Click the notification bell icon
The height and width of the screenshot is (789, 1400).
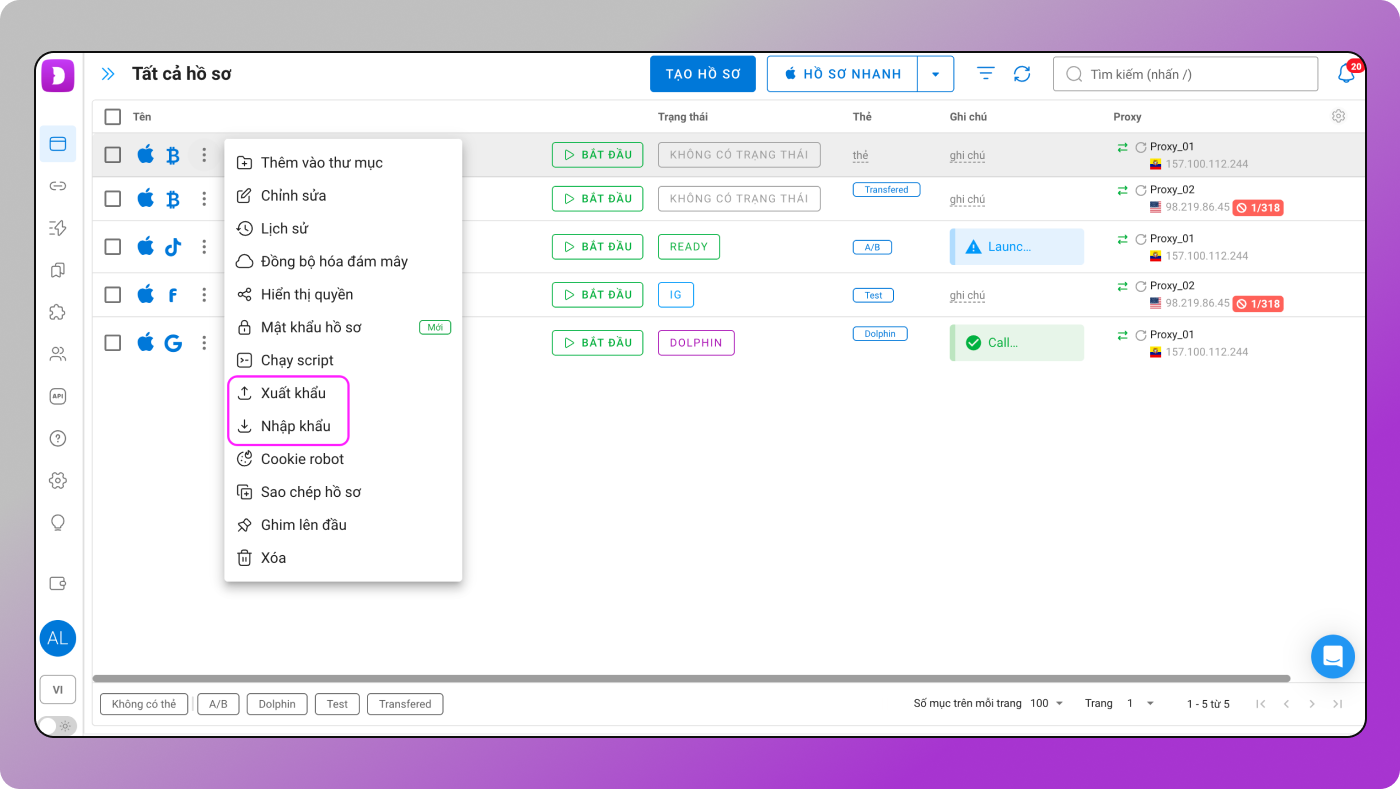coord(1346,74)
